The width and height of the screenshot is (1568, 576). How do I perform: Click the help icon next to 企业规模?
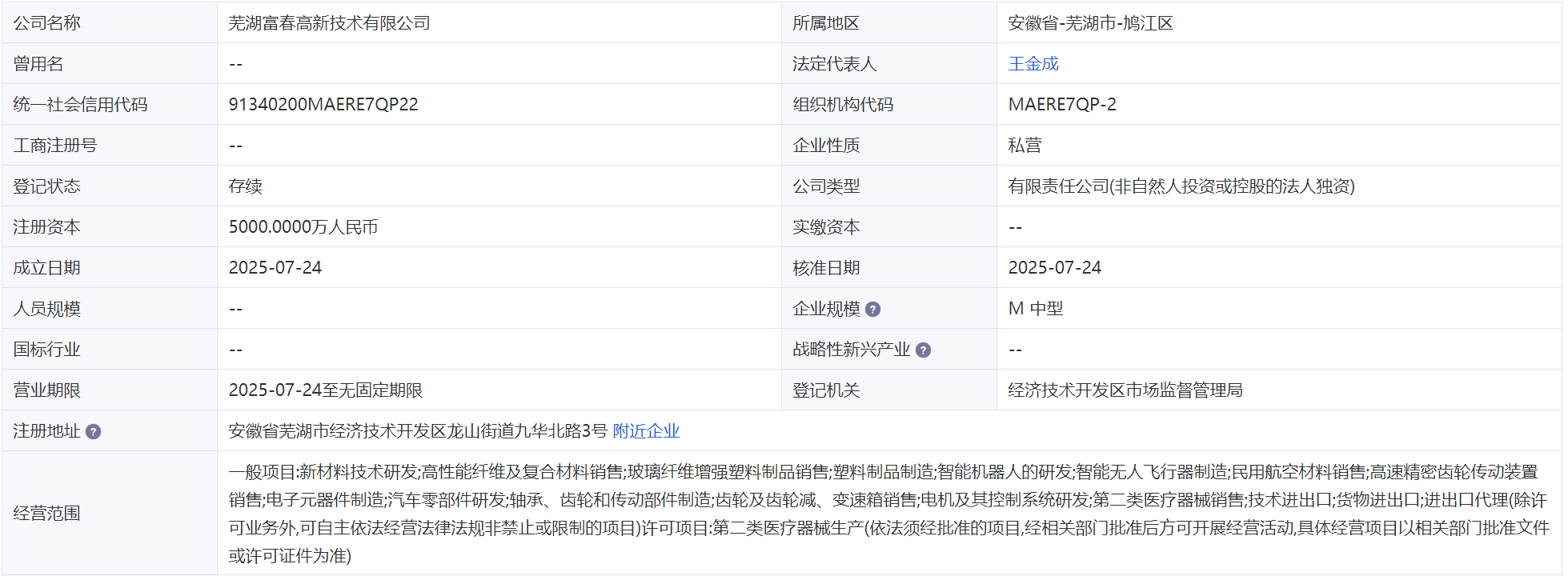tap(872, 310)
